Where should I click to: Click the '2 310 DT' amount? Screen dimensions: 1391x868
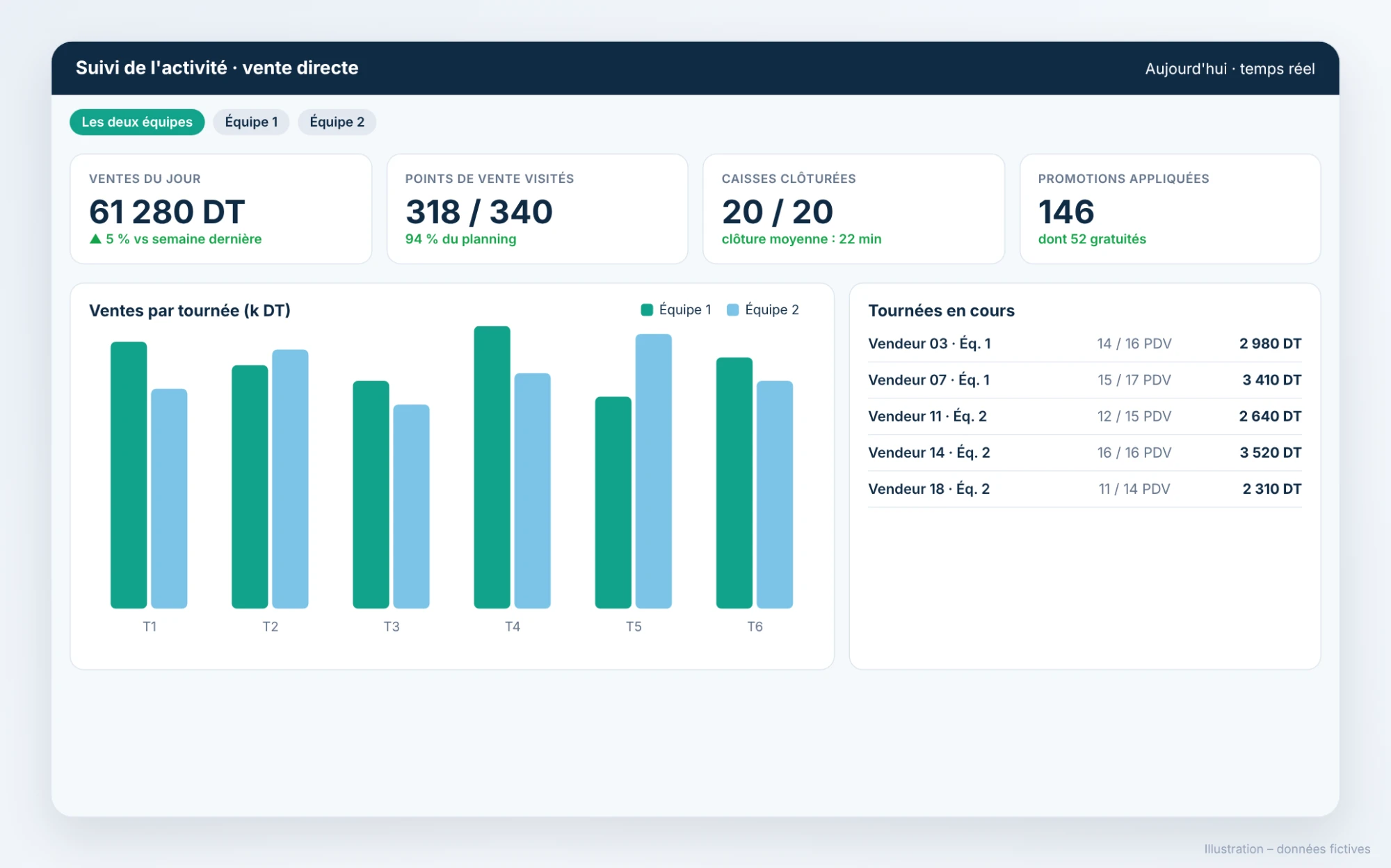click(1271, 488)
